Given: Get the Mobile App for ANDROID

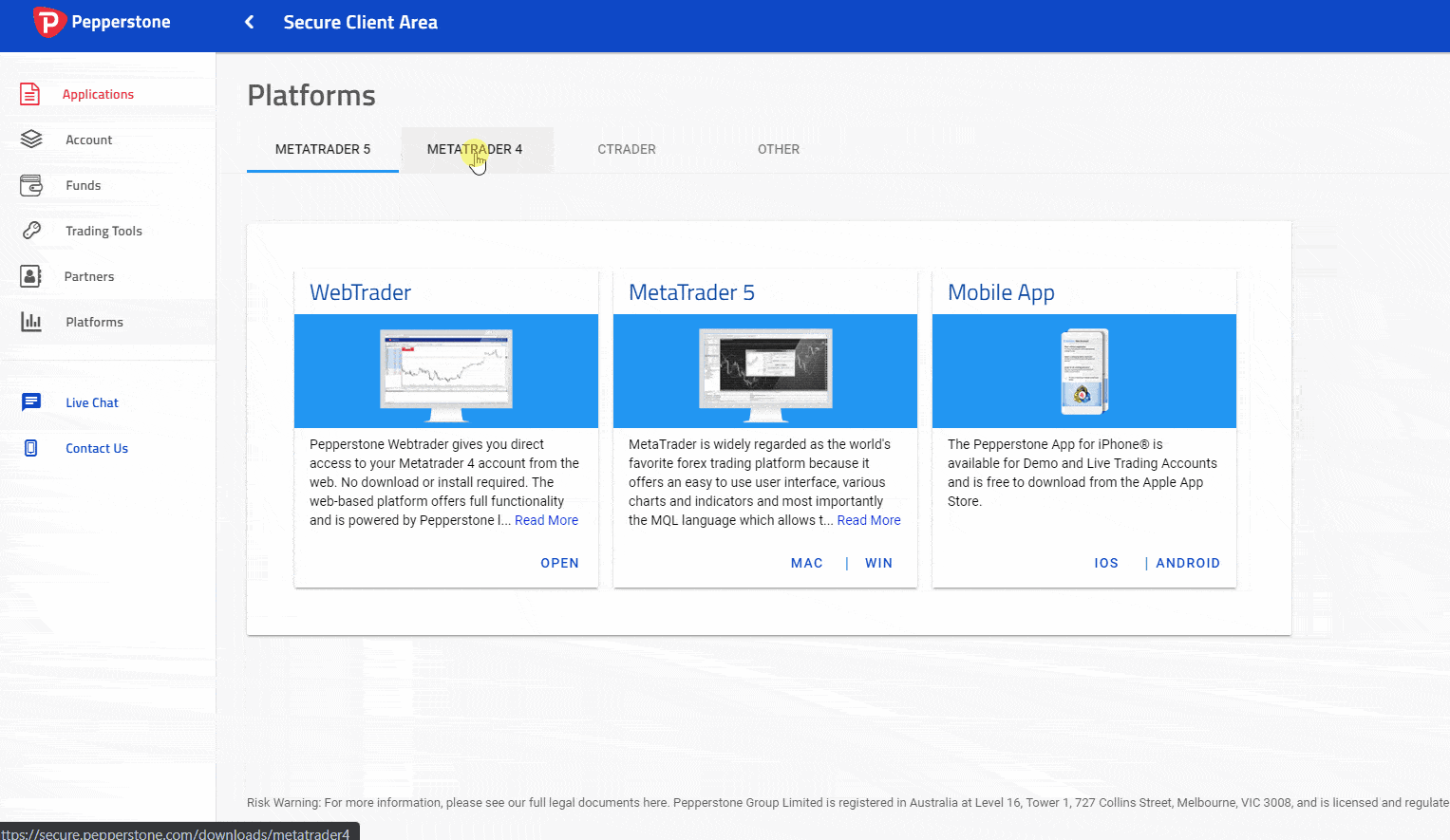Looking at the screenshot, I should [1188, 563].
